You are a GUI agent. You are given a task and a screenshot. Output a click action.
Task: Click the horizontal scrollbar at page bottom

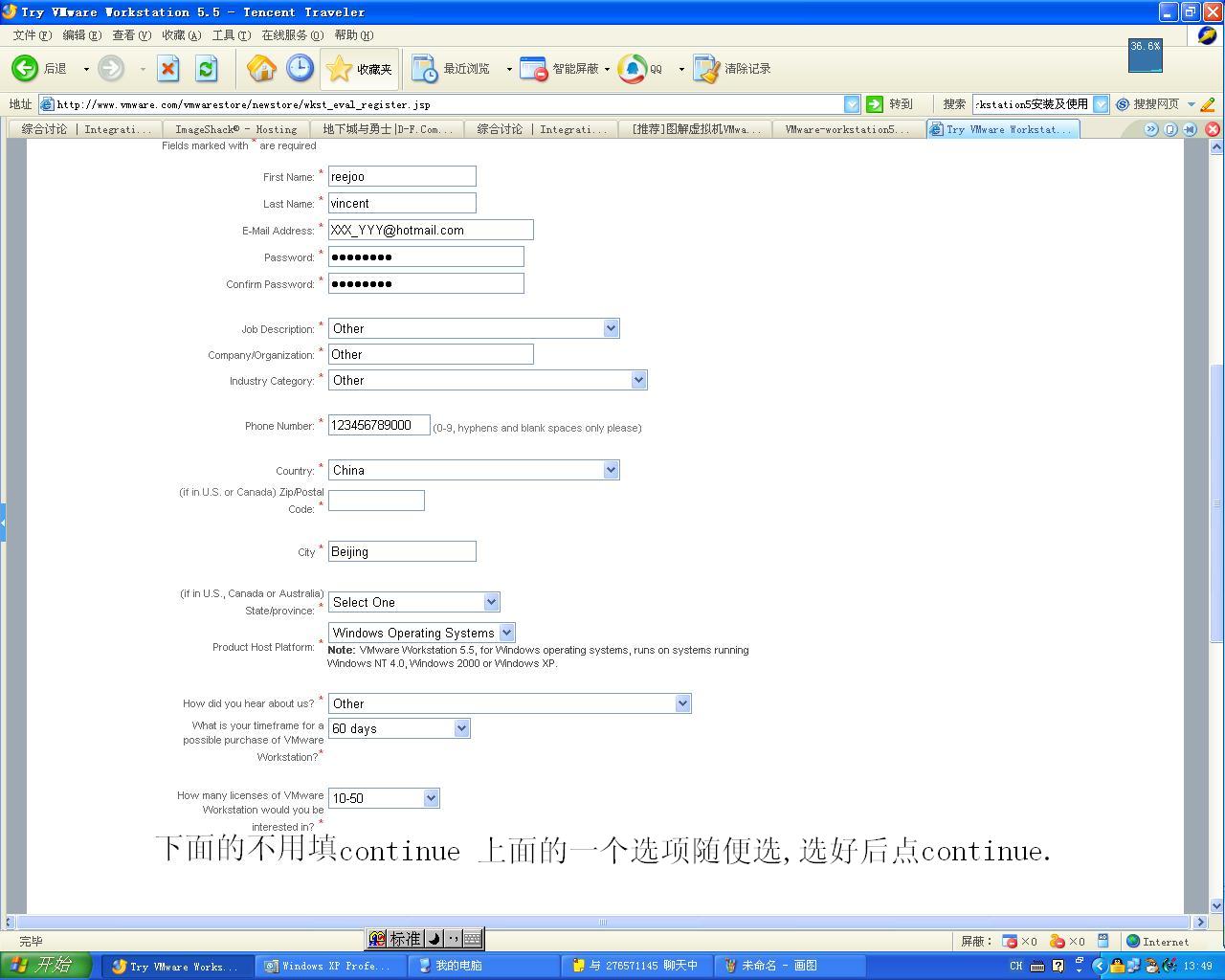[x=603, y=923]
